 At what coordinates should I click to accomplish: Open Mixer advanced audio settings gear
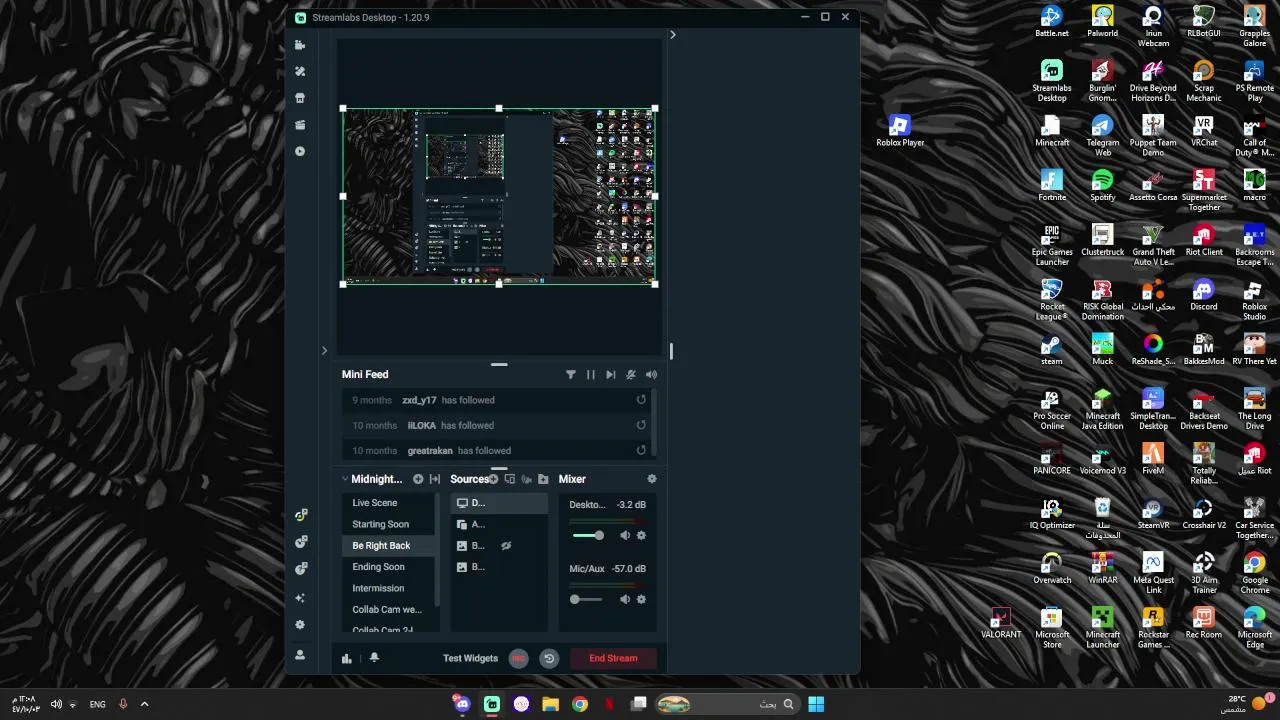[652, 479]
